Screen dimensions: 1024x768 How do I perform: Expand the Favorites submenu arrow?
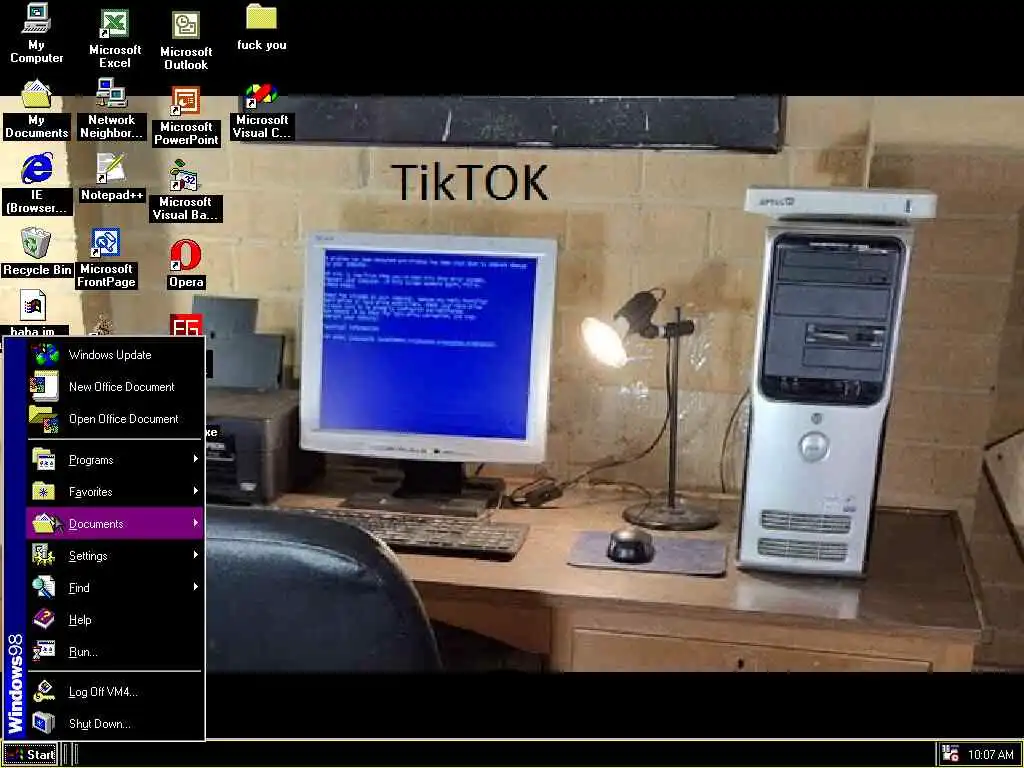pos(195,491)
